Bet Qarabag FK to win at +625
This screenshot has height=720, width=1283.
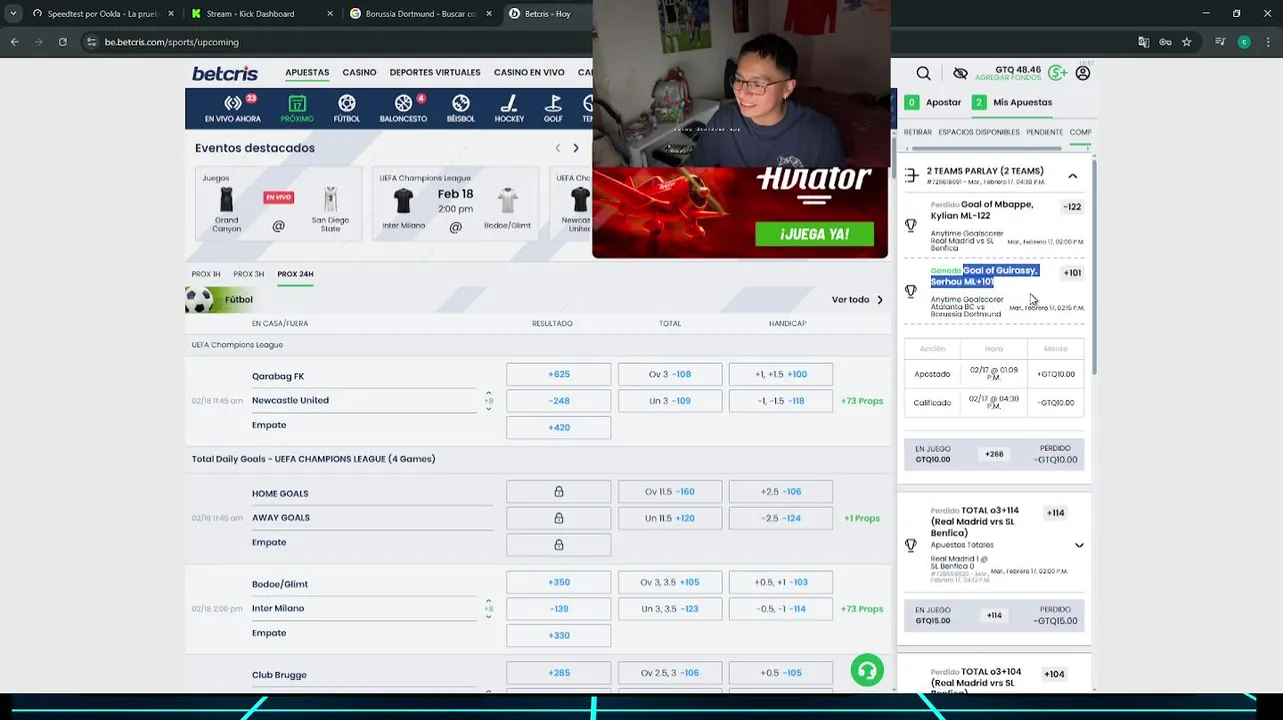(559, 374)
